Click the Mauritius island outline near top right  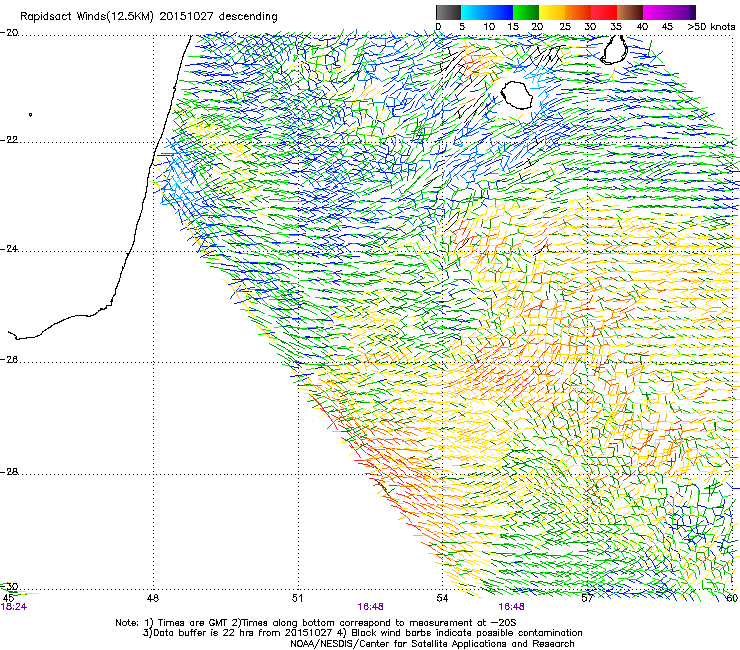click(614, 50)
